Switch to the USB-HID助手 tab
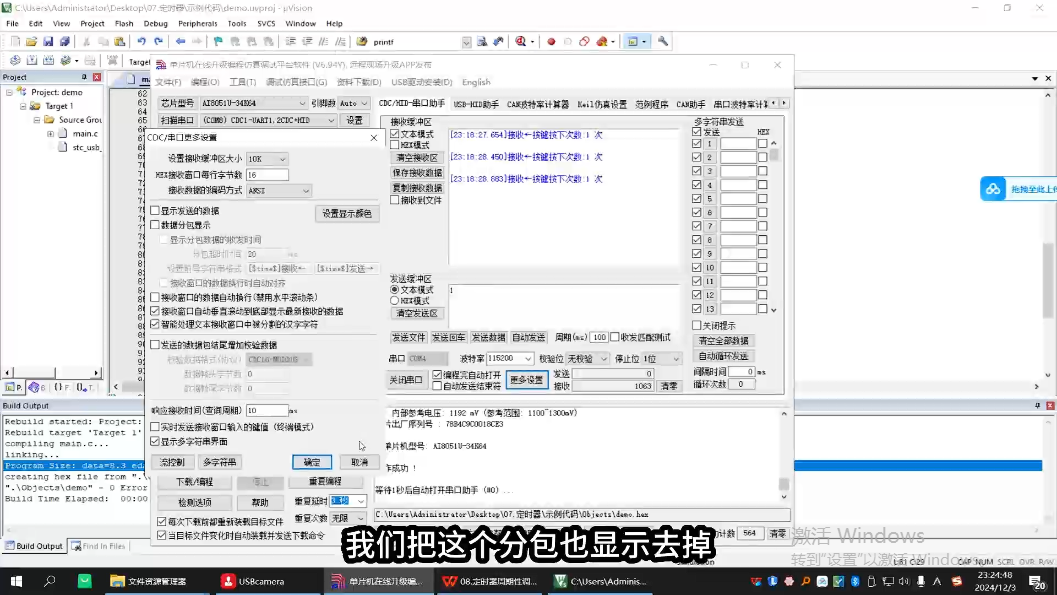1057x595 pixels. [476, 104]
